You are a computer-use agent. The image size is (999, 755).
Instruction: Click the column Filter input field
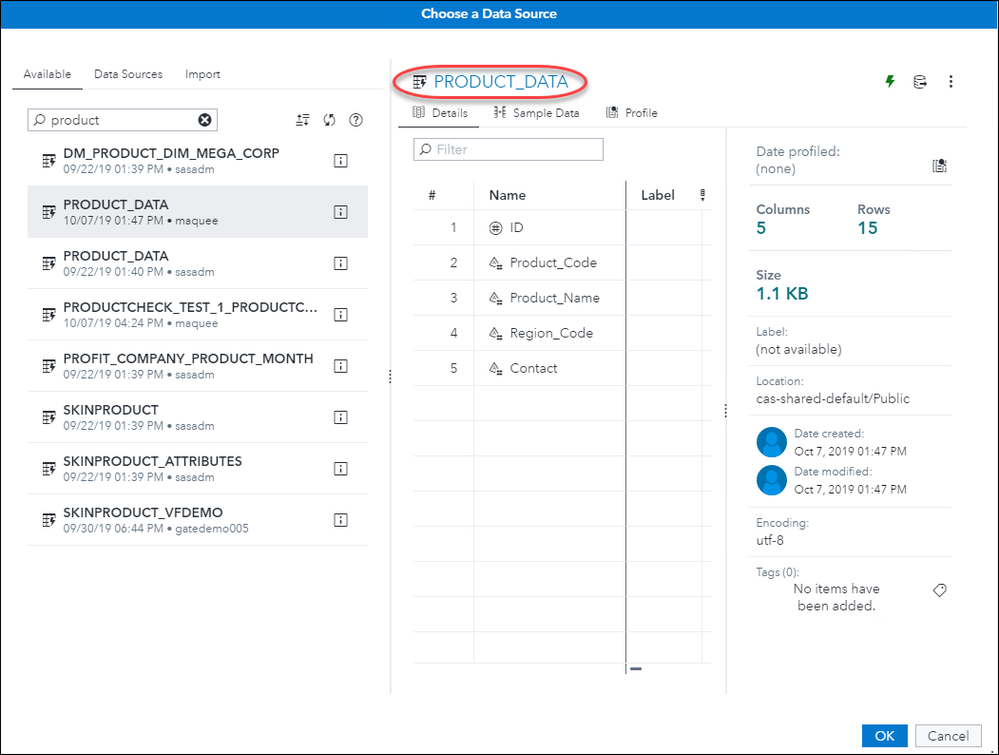coord(509,150)
